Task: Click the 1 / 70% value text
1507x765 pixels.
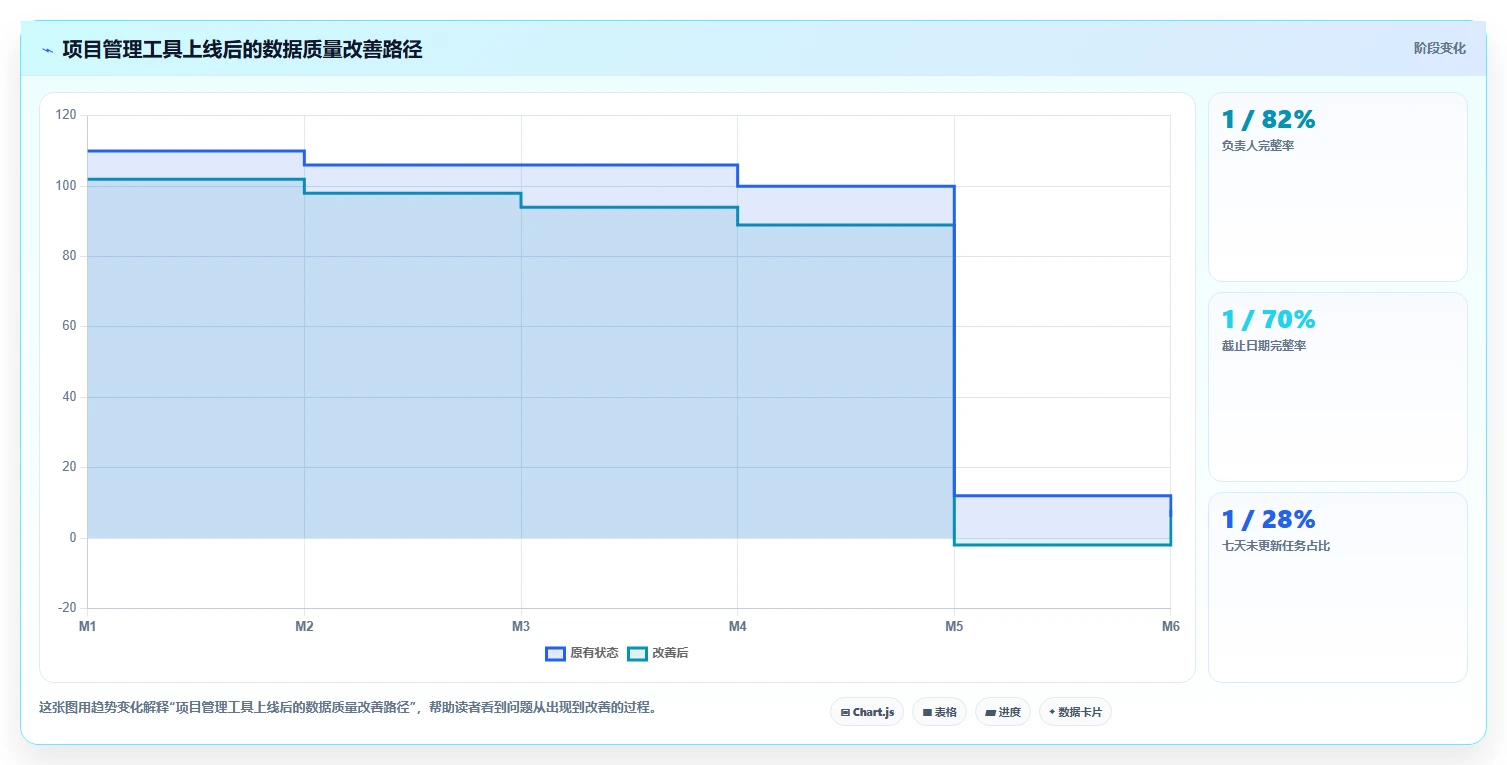Action: tap(1268, 319)
